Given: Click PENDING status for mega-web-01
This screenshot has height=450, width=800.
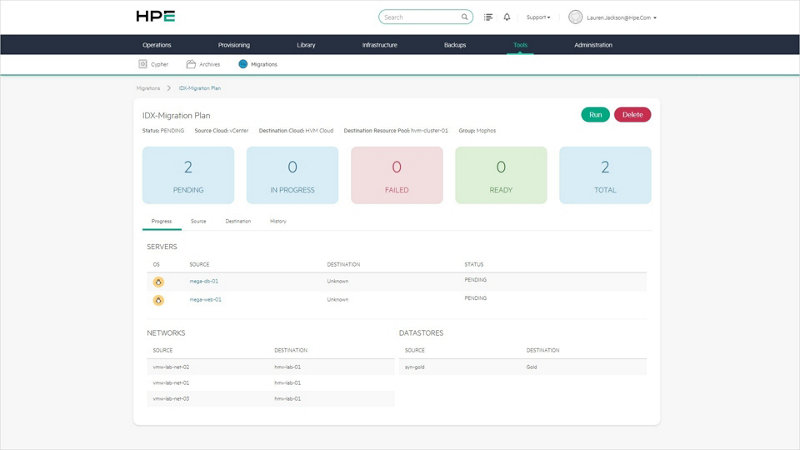Looking at the screenshot, I should point(476,298).
